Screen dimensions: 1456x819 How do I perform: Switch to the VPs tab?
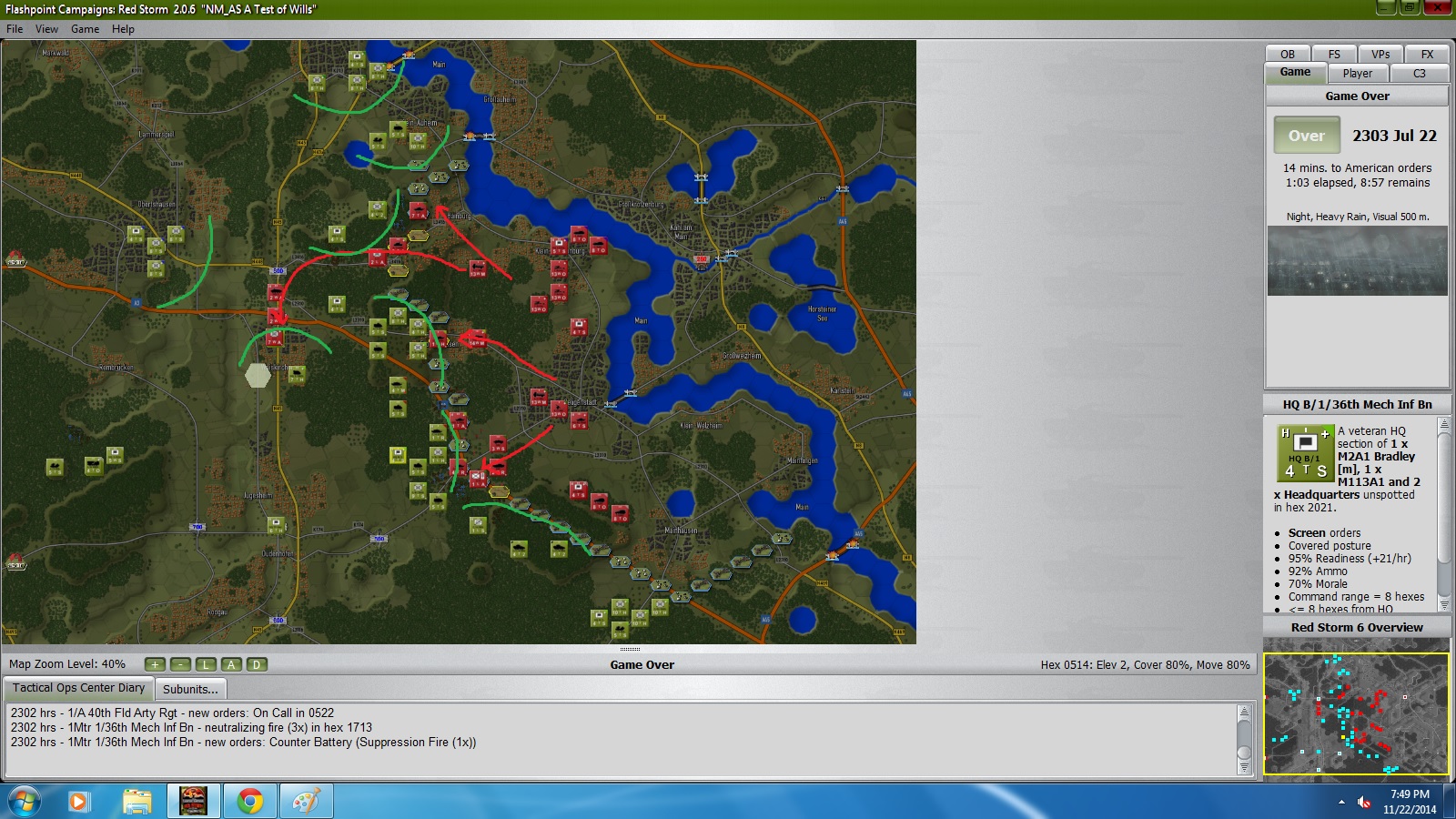[1380, 55]
